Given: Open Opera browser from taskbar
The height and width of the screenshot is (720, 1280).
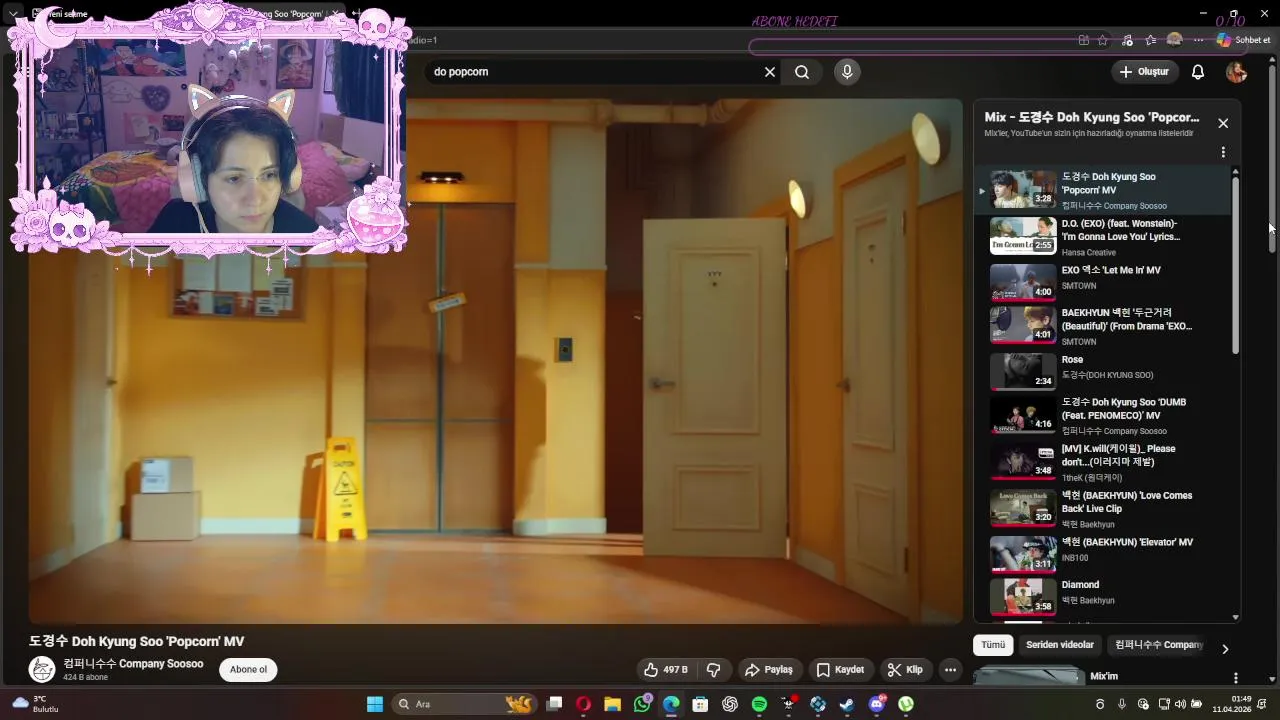Looking at the screenshot, I should pyautogui.click(x=583, y=704).
